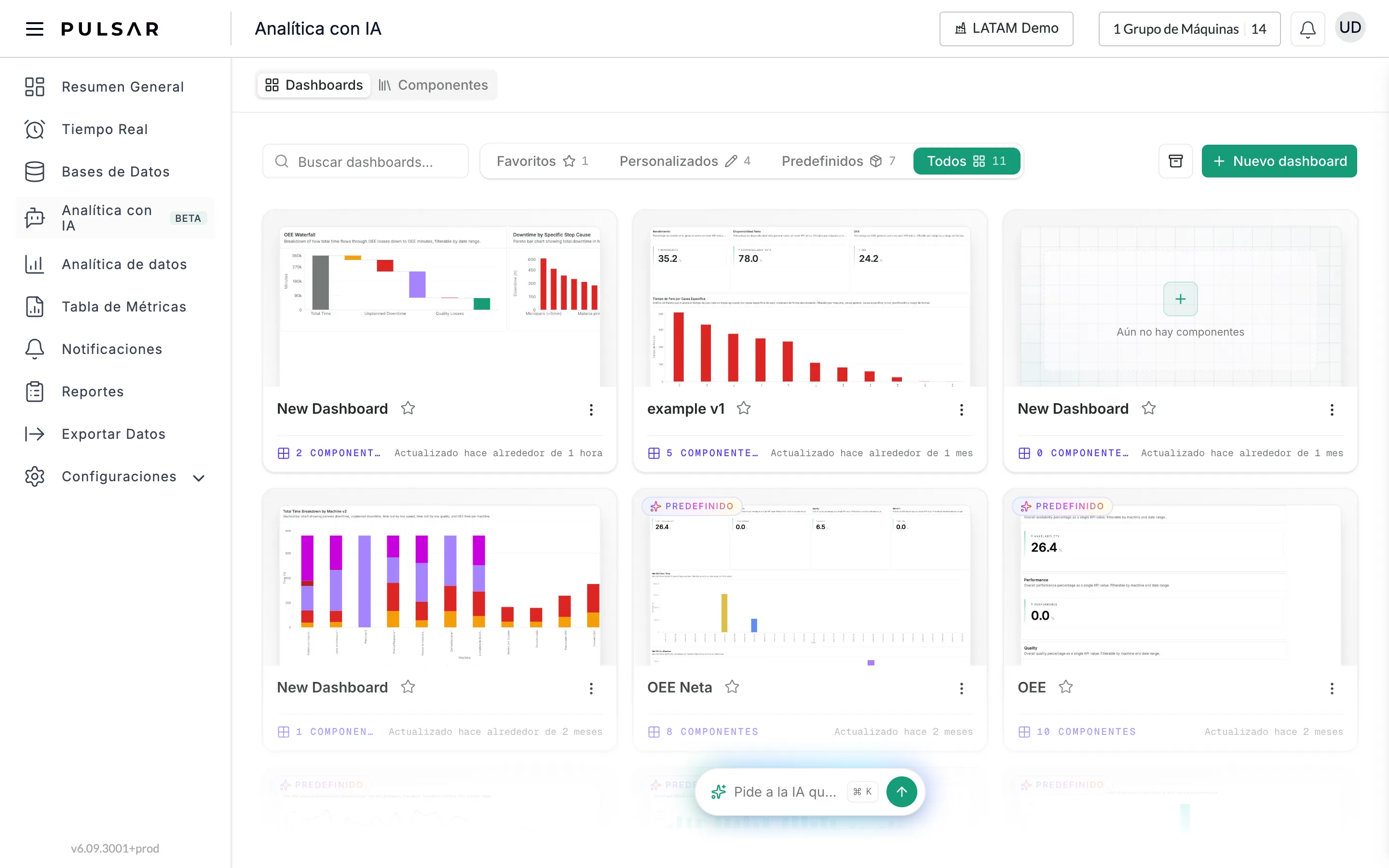Open Tabla de Métricas in sidebar
Screen dimensions: 1389x868
coord(116,307)
